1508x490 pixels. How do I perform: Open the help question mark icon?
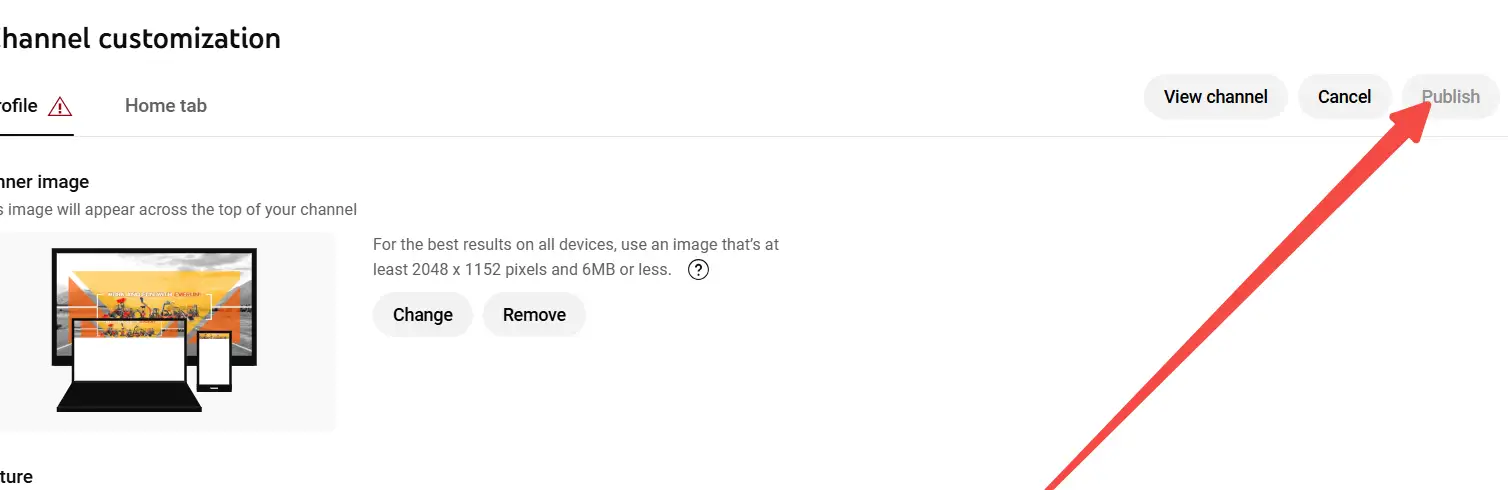[699, 269]
